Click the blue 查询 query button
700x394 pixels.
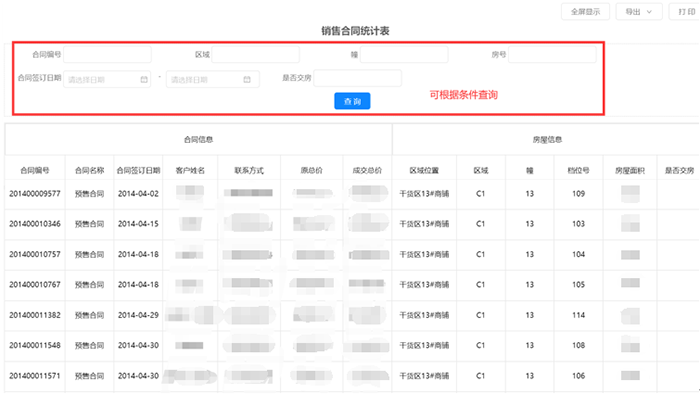point(352,101)
